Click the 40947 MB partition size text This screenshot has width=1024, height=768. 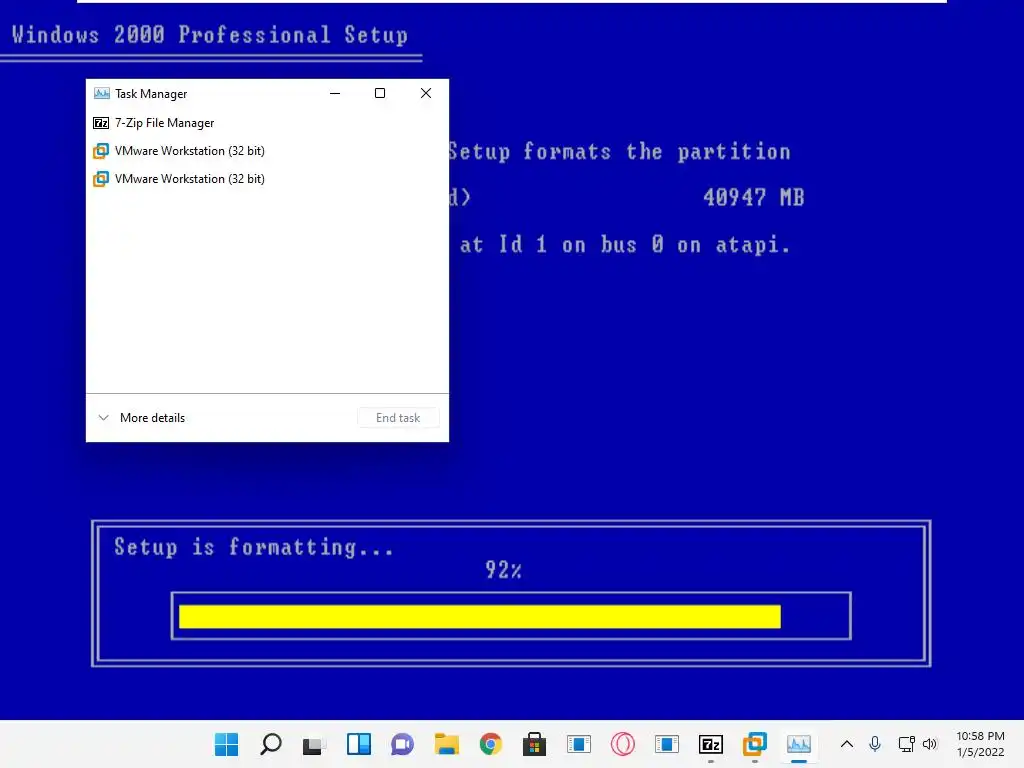754,197
